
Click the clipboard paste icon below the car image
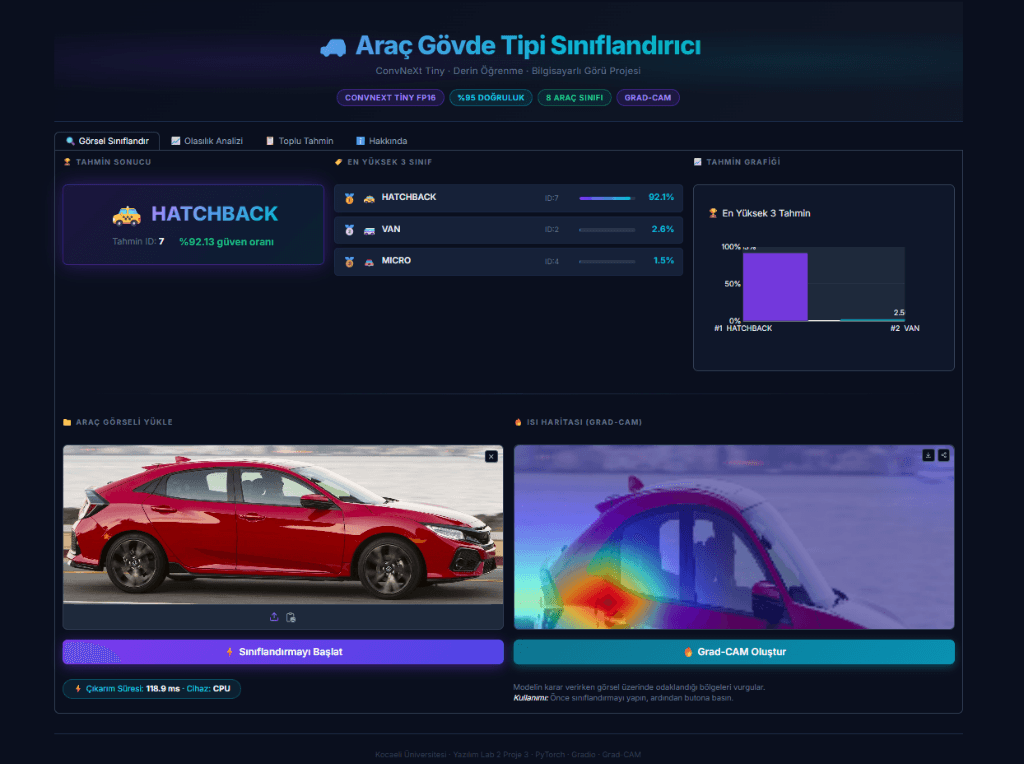pyautogui.click(x=291, y=617)
